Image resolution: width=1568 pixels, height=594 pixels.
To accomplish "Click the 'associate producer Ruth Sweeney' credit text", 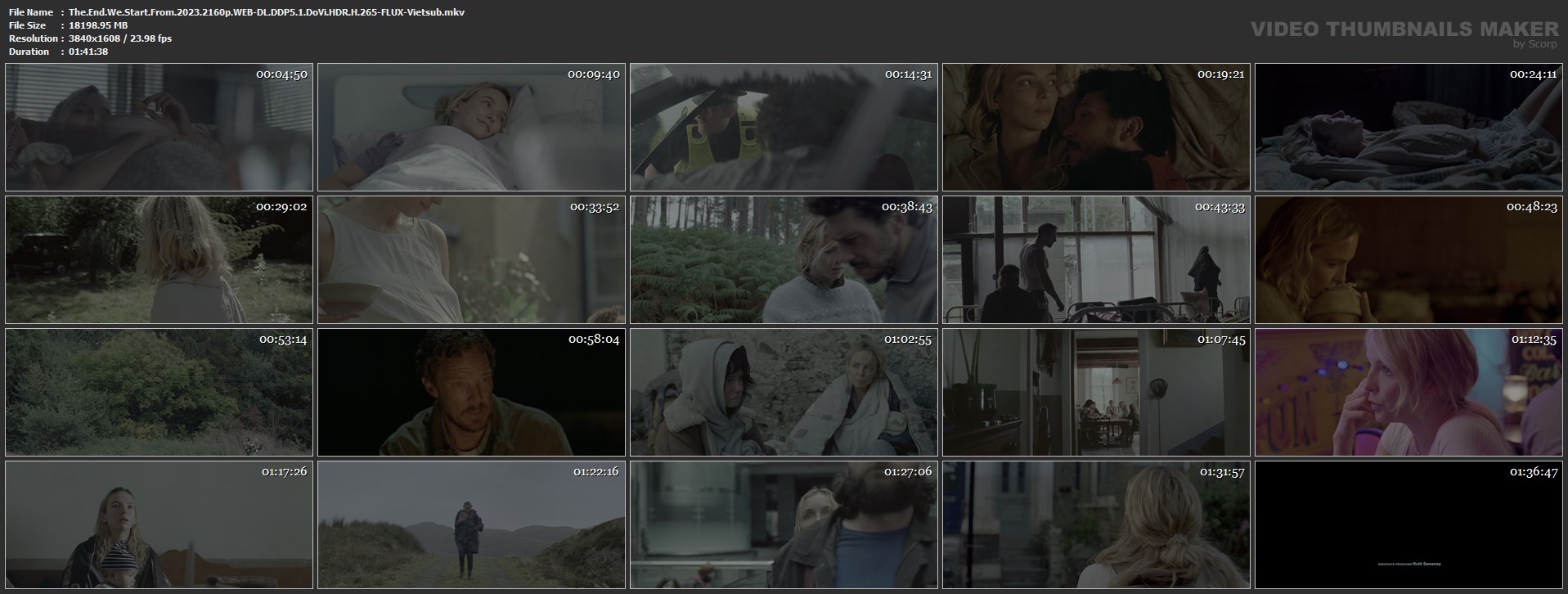I will coord(1409,564).
